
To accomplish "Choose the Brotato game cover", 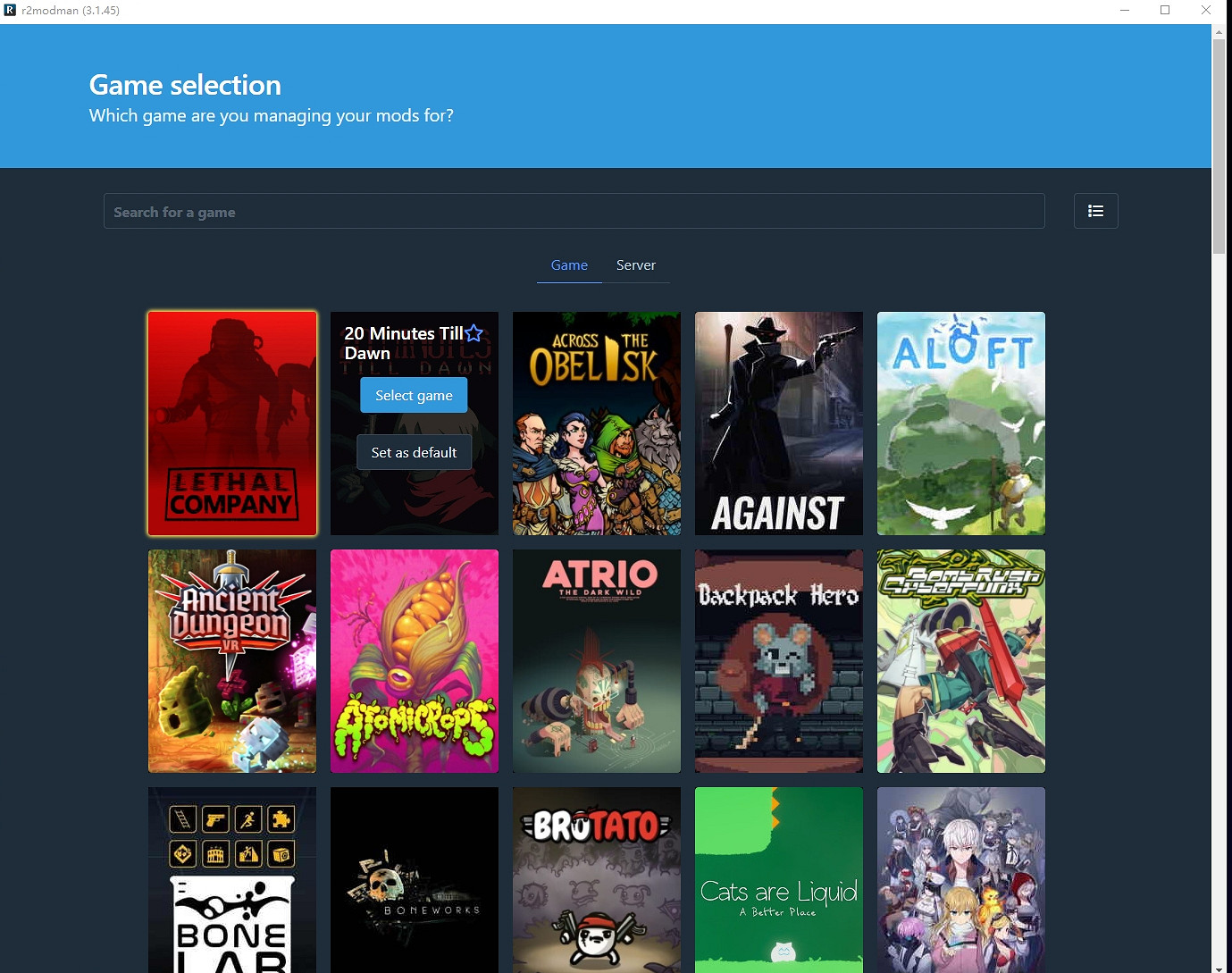I will (597, 879).
